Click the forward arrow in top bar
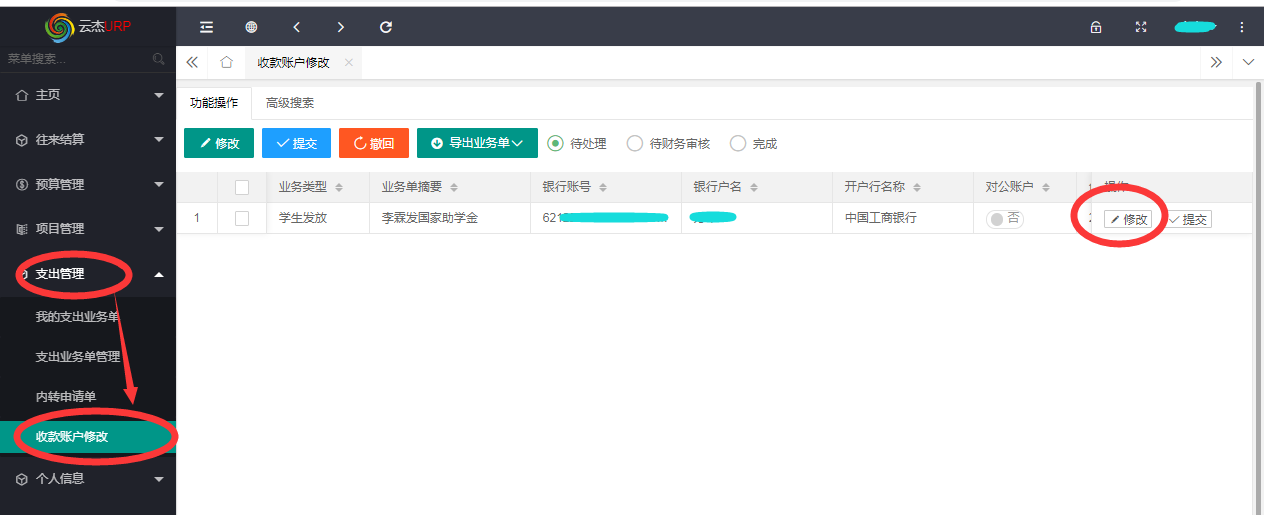1264x515 pixels. click(341, 27)
